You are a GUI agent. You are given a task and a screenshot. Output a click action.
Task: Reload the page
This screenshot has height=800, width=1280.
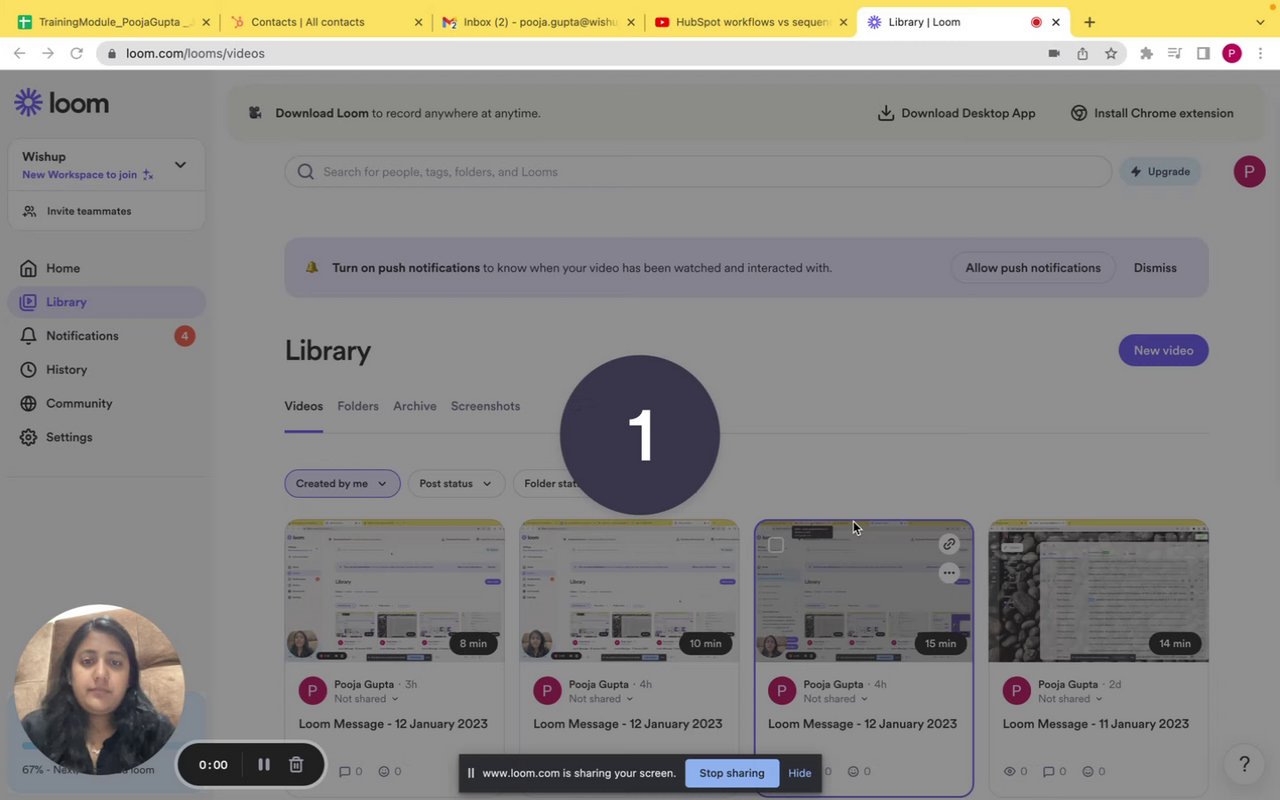(x=76, y=53)
